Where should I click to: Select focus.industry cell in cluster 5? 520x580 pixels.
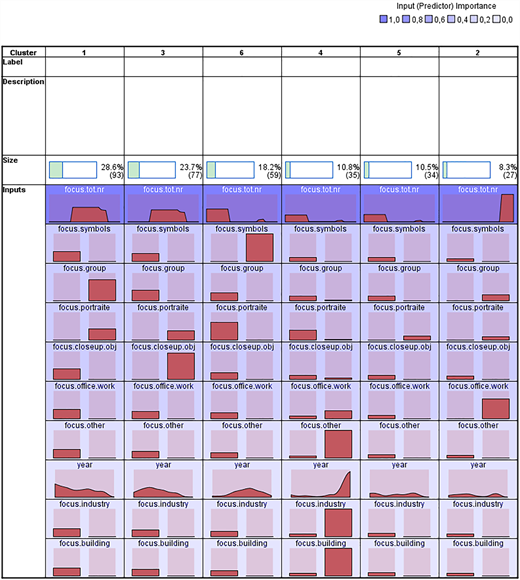(399, 519)
